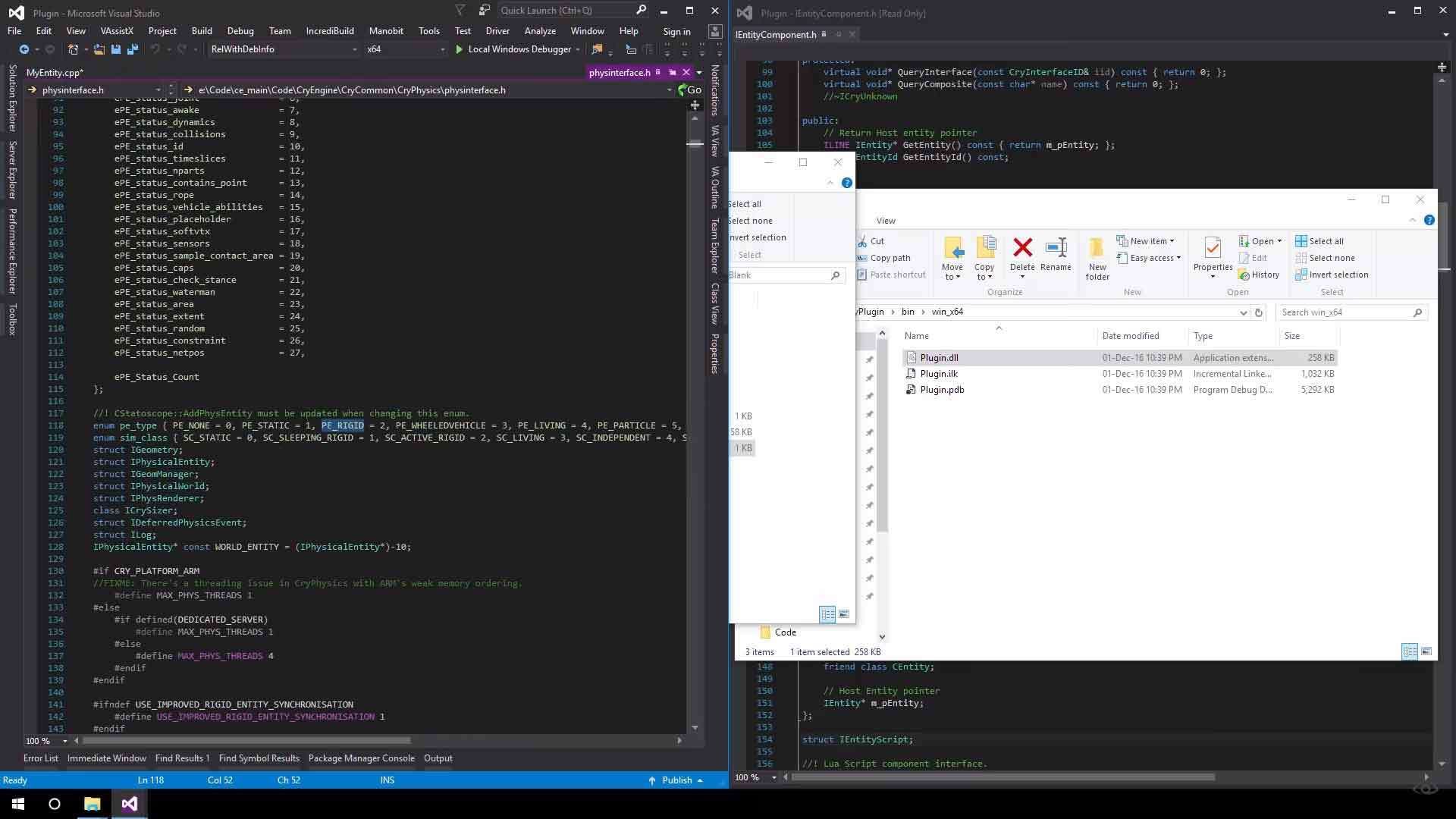Click Invert selection in the win_x64 Explorer ribbon
This screenshot has width=1456, height=819.
coord(1332,275)
